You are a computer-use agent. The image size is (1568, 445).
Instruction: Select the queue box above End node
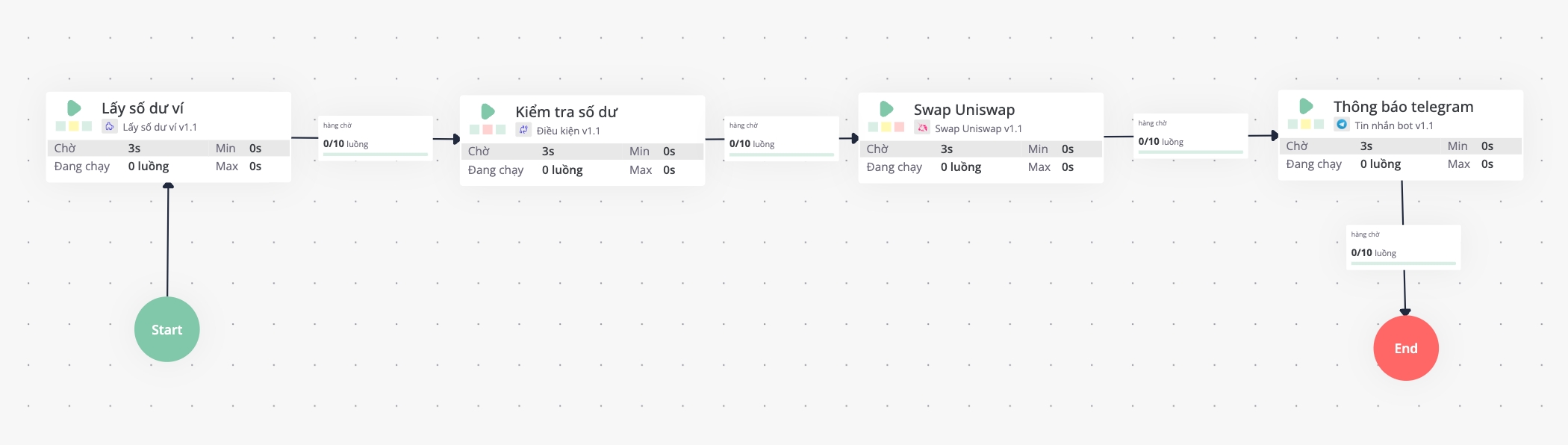point(1403,246)
